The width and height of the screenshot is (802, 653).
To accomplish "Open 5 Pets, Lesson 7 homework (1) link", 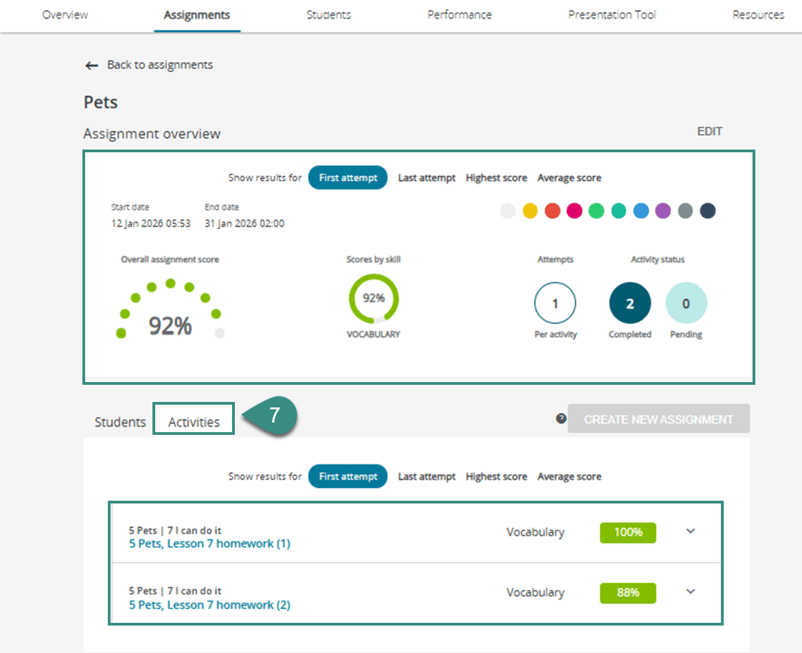I will [209, 544].
